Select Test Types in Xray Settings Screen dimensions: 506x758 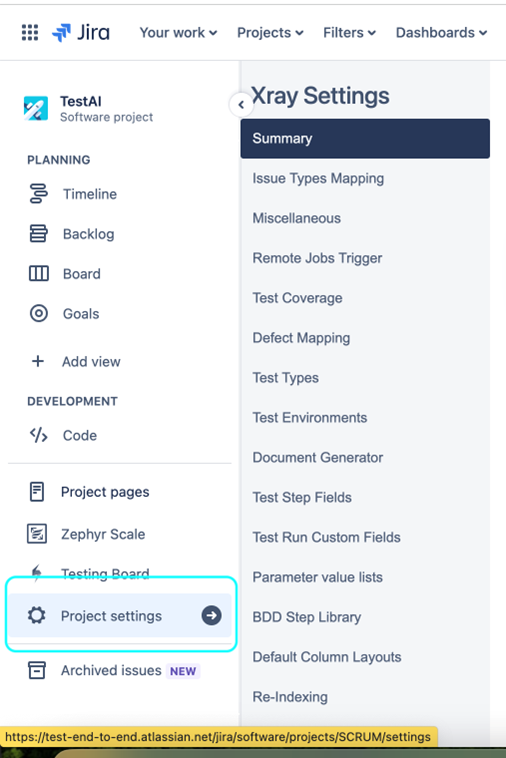tap(285, 378)
